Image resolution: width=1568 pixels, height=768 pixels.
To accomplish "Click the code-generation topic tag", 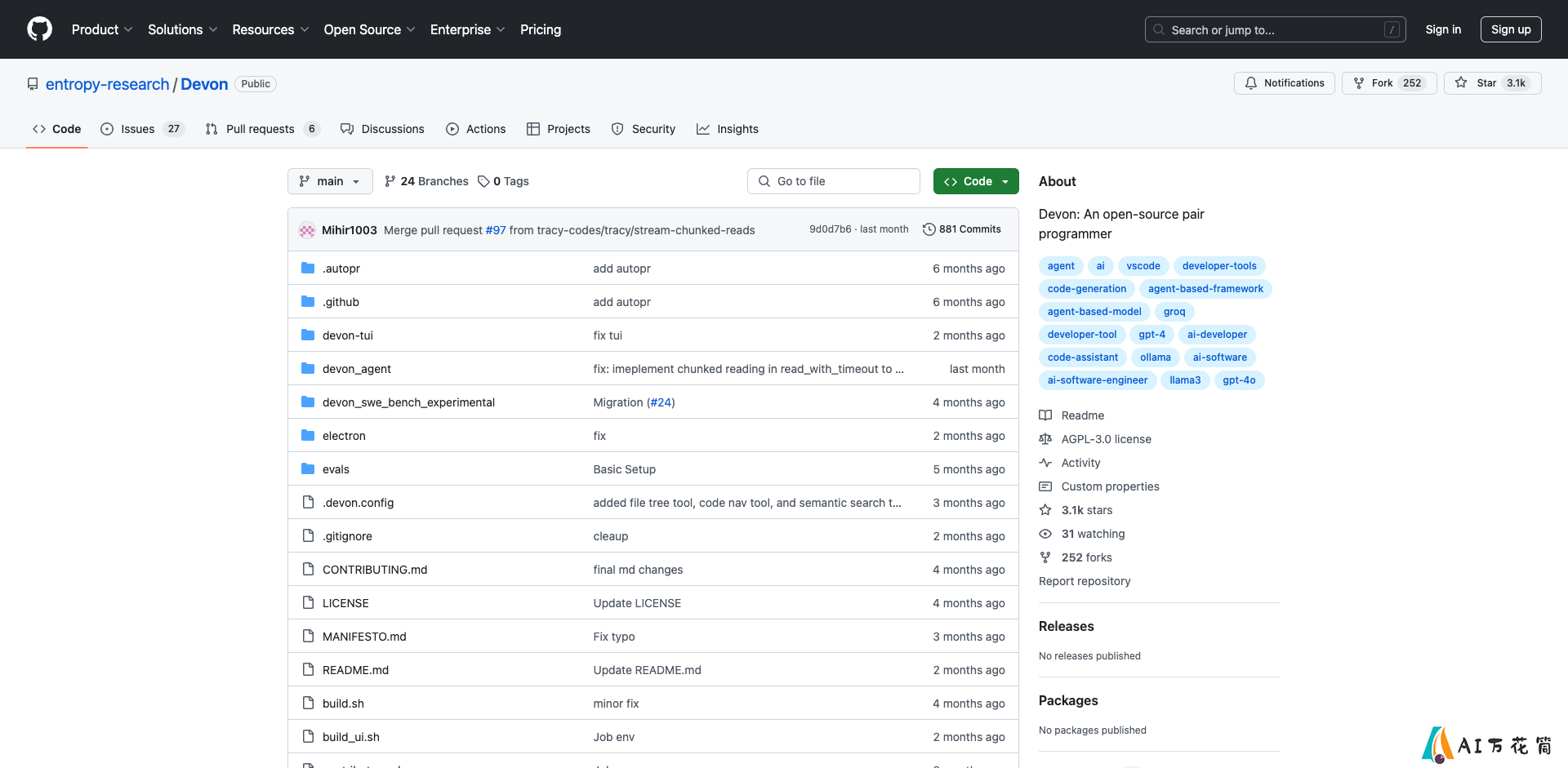I will [x=1086, y=289].
